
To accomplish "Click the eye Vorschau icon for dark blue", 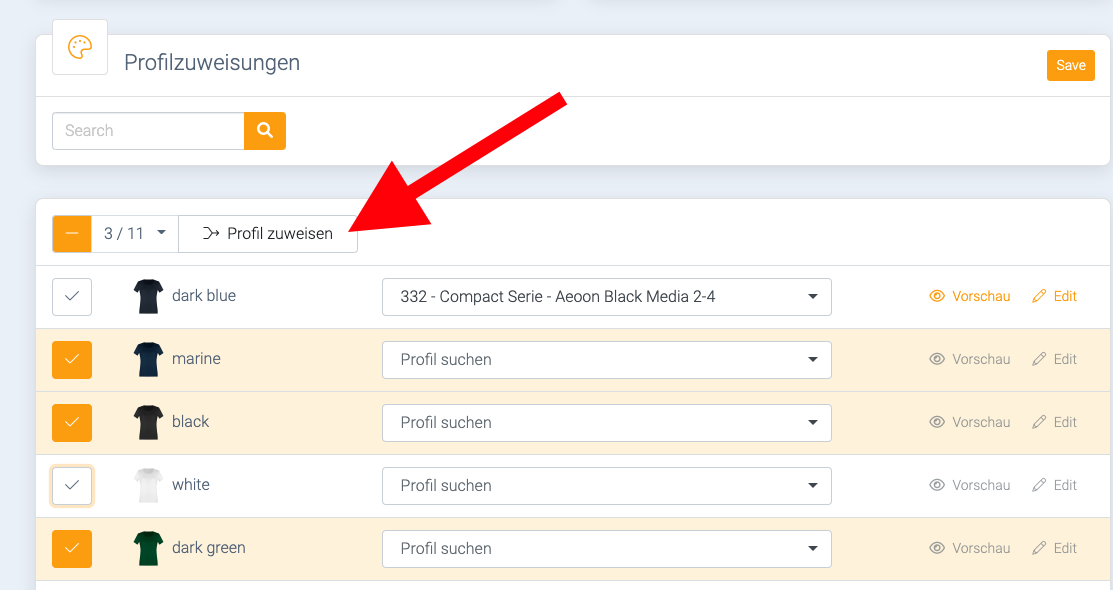I will point(937,296).
